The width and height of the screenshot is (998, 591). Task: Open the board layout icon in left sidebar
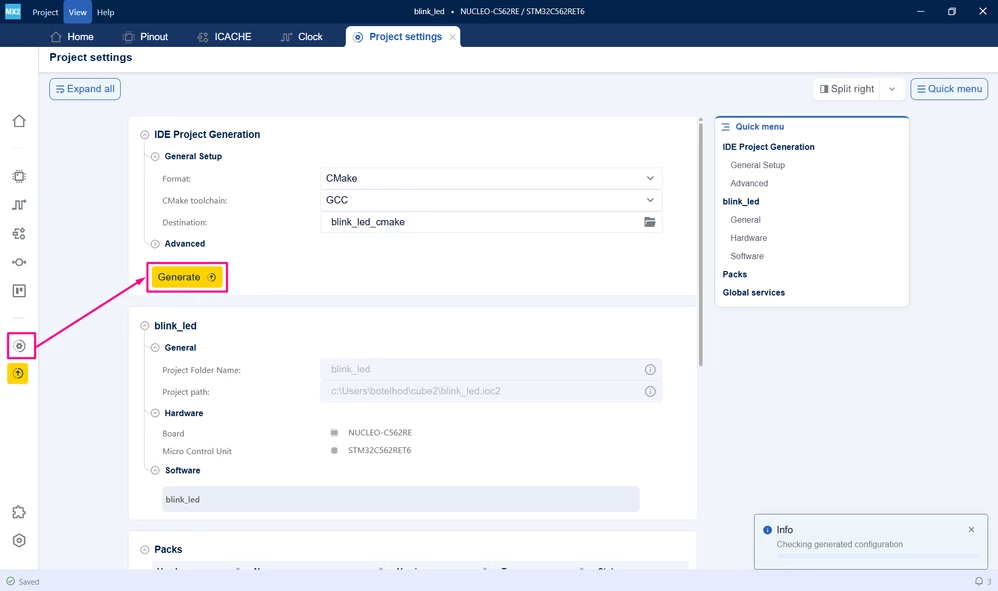[19, 291]
